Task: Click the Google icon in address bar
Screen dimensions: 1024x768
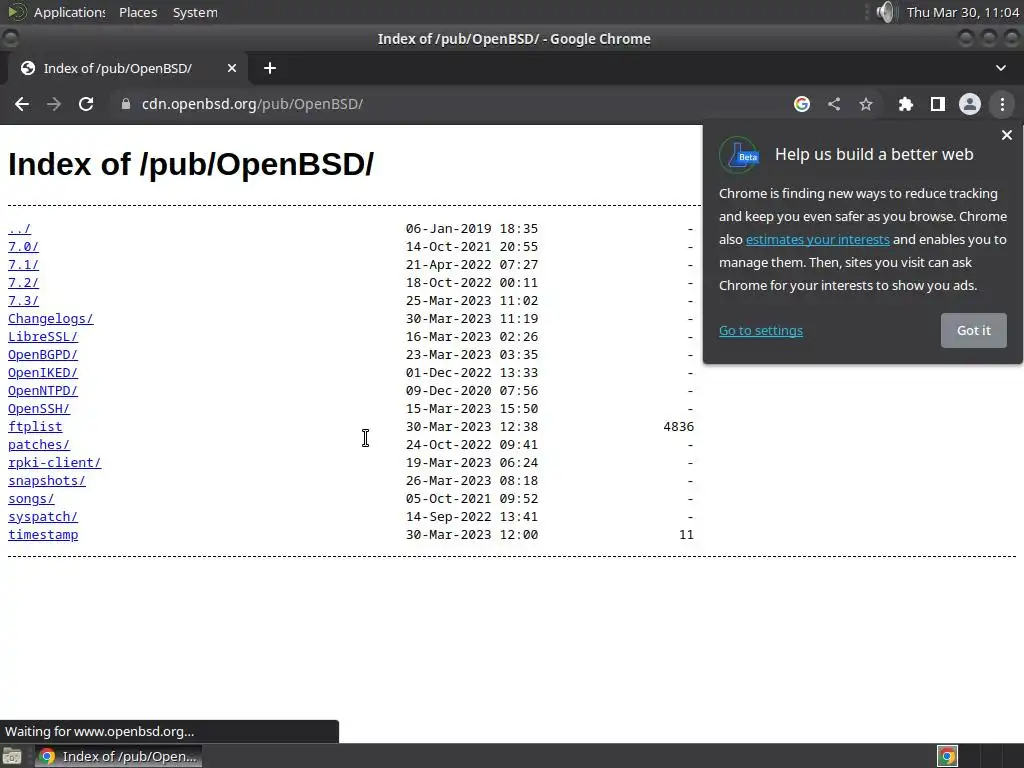Action: 801,104
